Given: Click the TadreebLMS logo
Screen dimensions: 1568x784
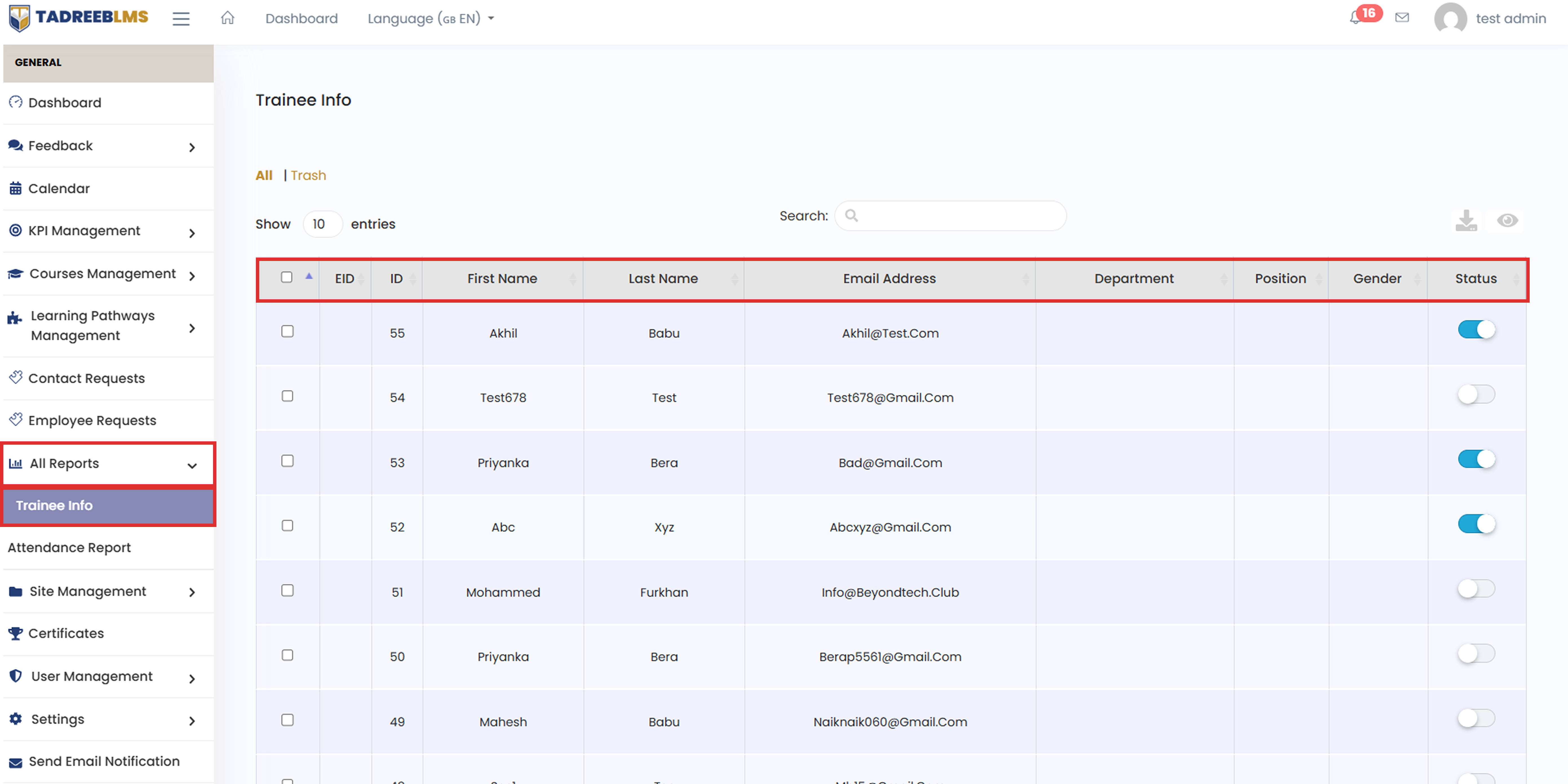Looking at the screenshot, I should [x=79, y=18].
